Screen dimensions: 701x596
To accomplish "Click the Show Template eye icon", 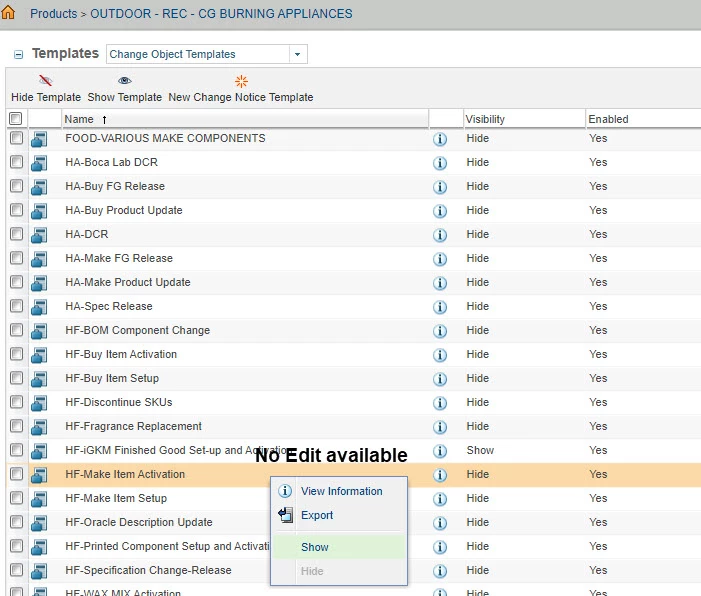I will (x=124, y=80).
